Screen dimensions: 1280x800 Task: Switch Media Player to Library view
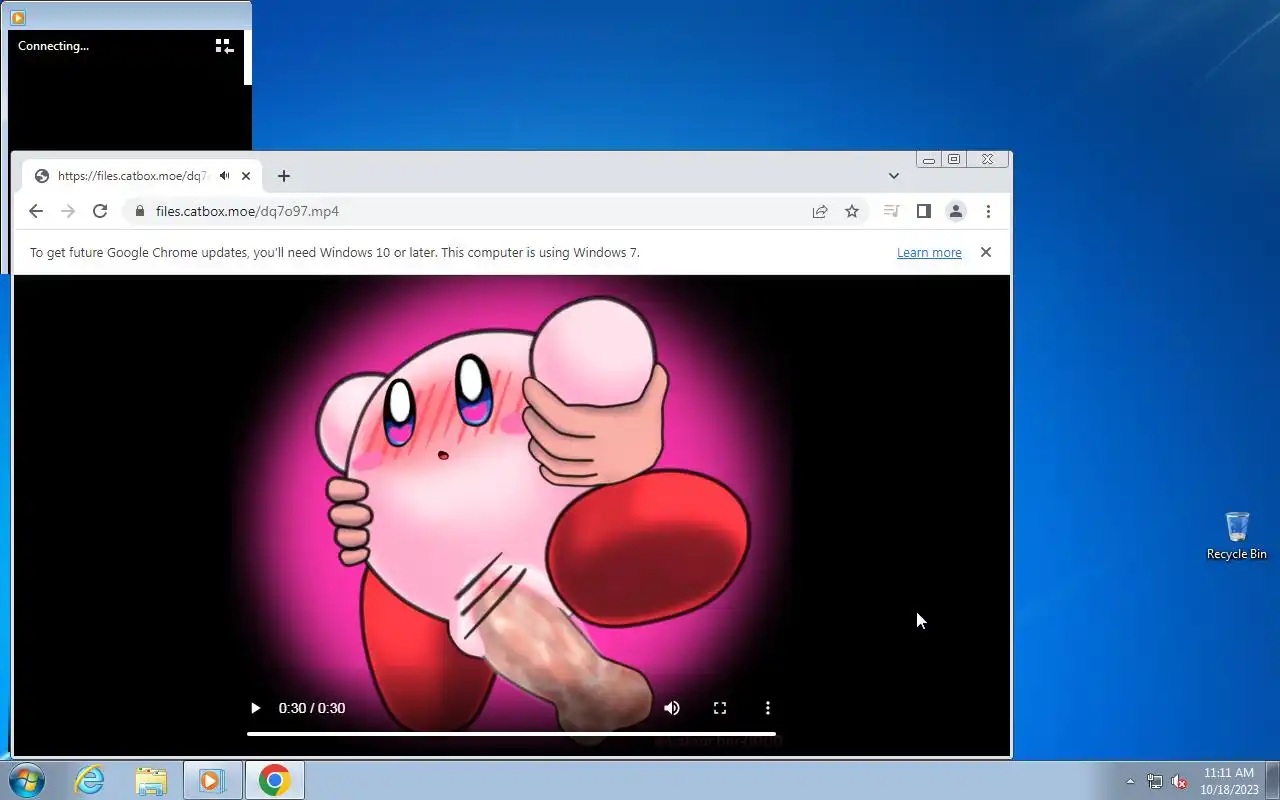coord(224,46)
